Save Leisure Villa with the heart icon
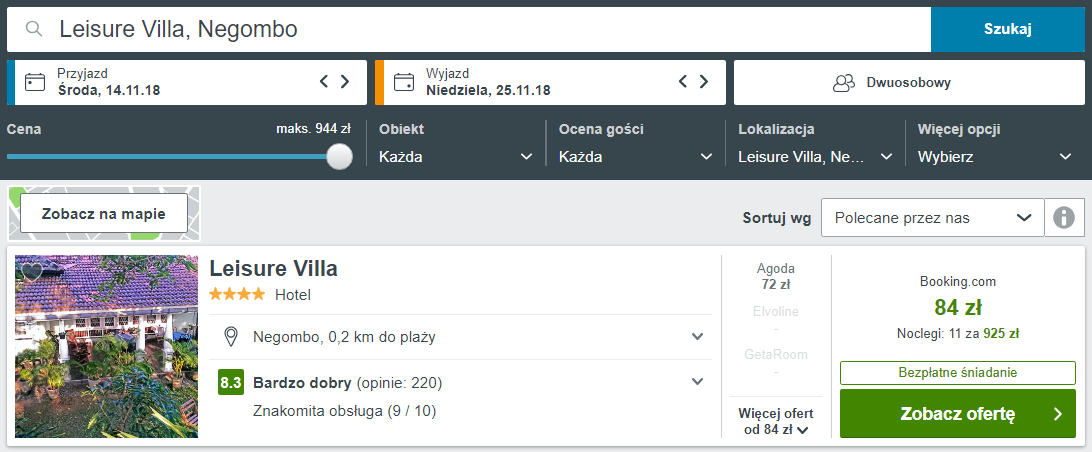1092x452 pixels. click(31, 272)
